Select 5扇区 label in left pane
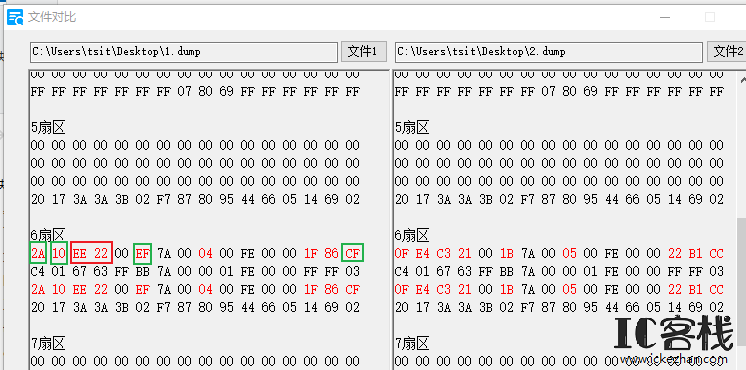 tap(48, 127)
